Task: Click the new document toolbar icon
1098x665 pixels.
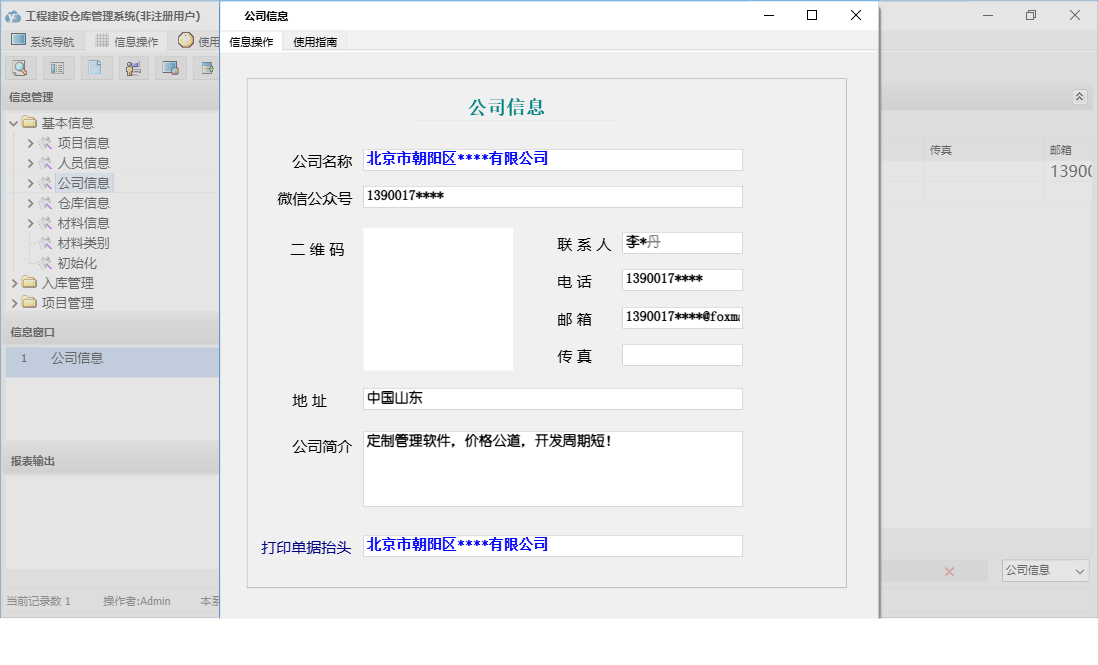Action: [x=94, y=67]
